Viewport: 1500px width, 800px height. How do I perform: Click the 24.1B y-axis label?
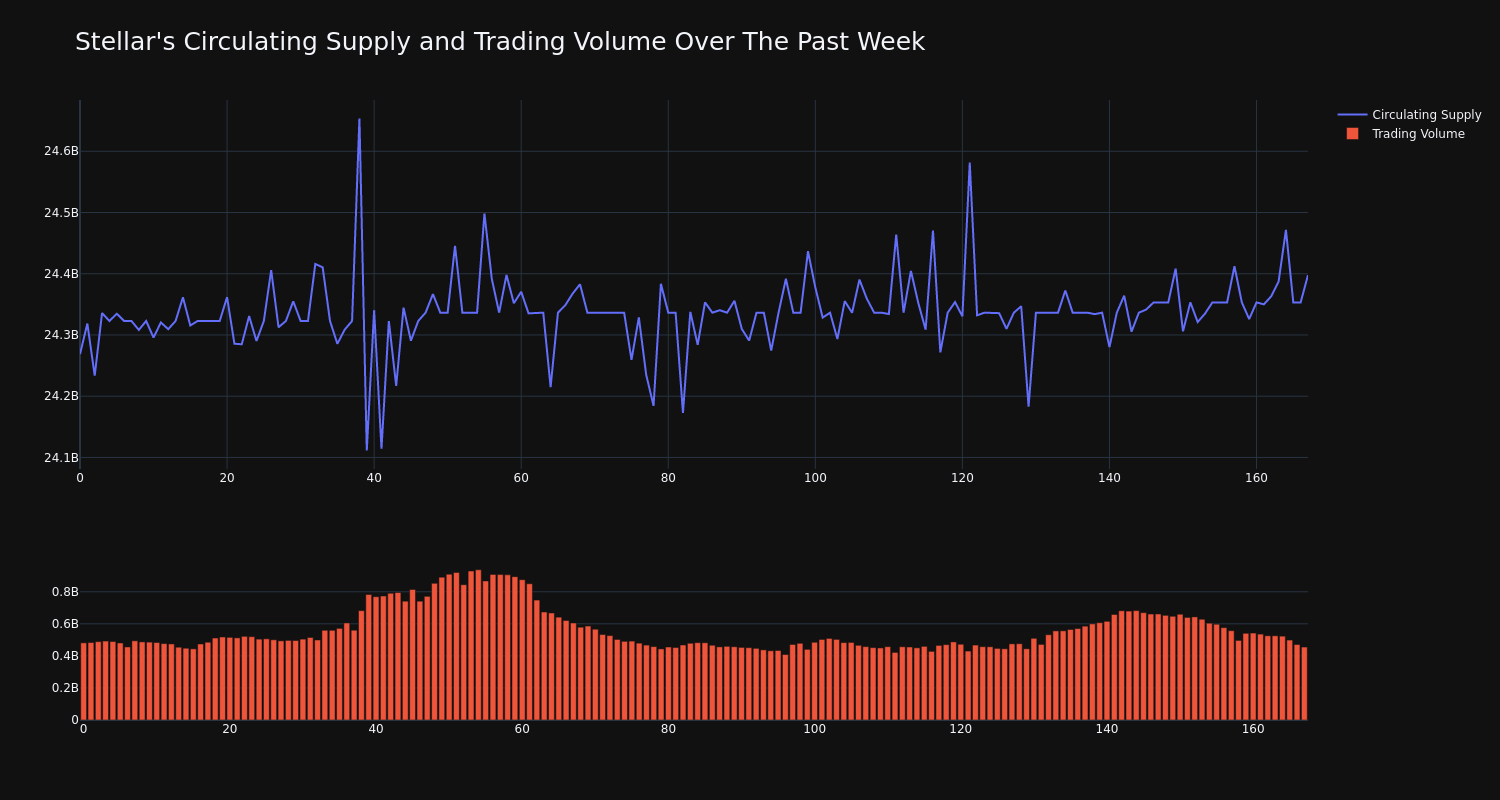61,458
